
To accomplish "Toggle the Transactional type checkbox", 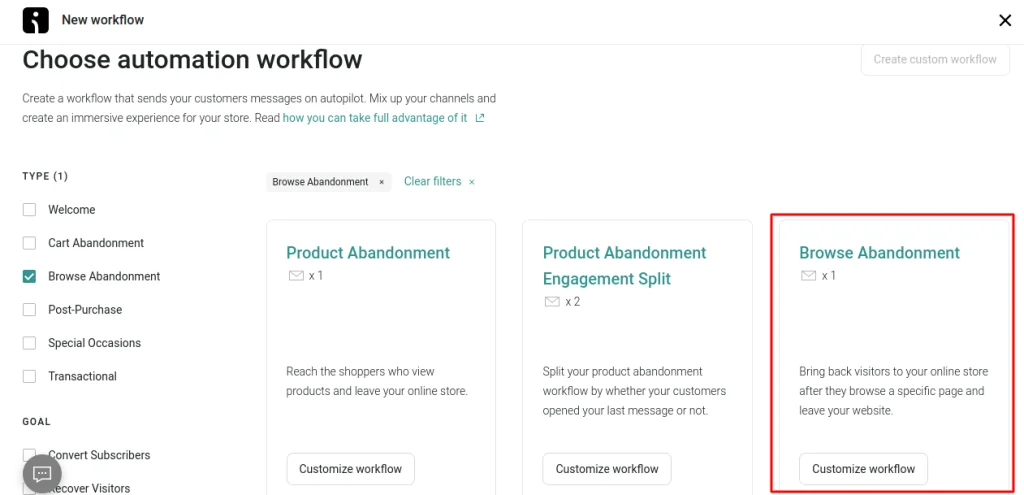I will click(29, 377).
